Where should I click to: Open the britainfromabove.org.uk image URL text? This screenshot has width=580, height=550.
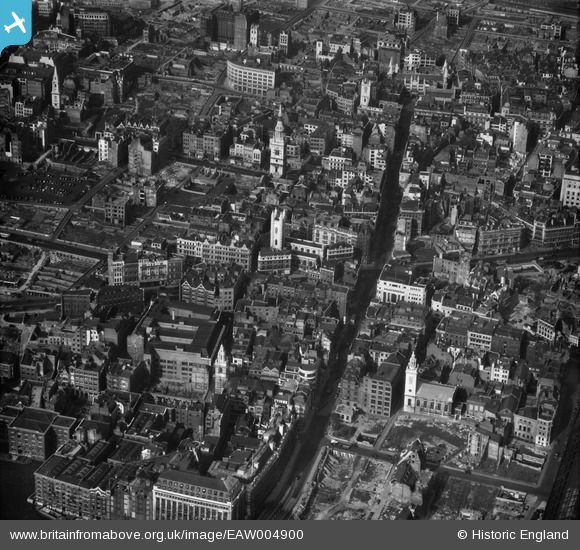tap(156, 535)
